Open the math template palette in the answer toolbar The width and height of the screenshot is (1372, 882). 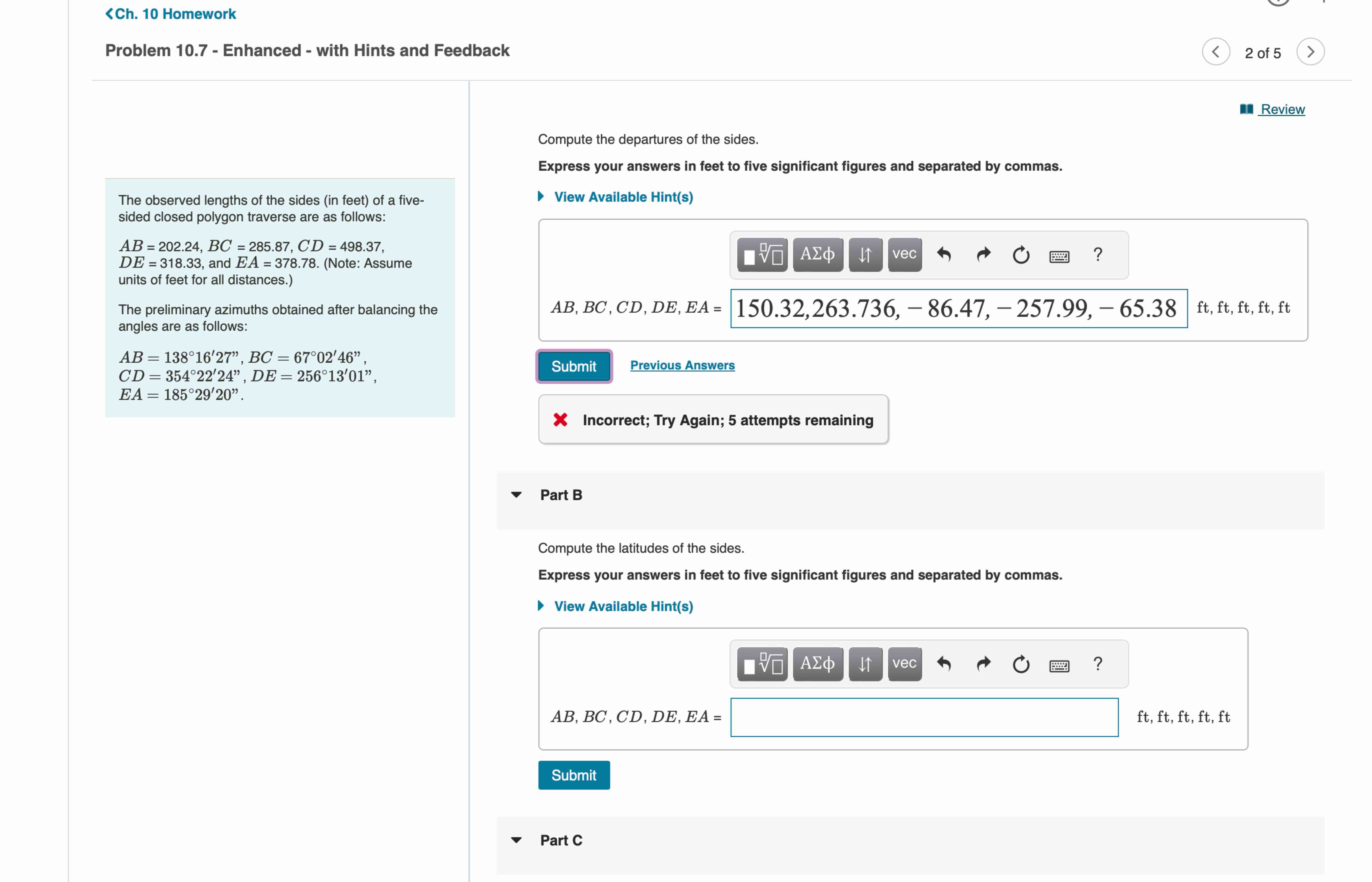762,255
